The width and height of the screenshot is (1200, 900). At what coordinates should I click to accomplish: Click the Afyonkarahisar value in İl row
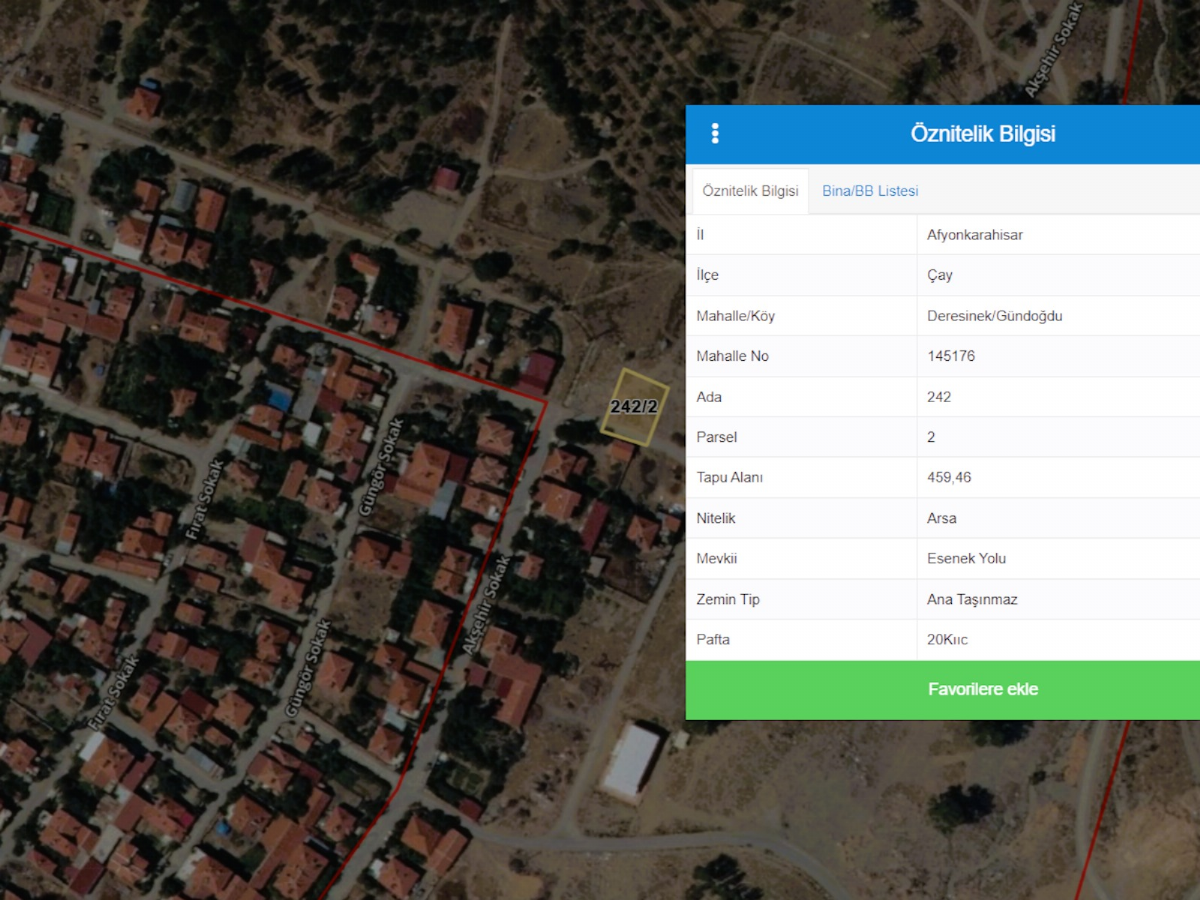click(974, 235)
